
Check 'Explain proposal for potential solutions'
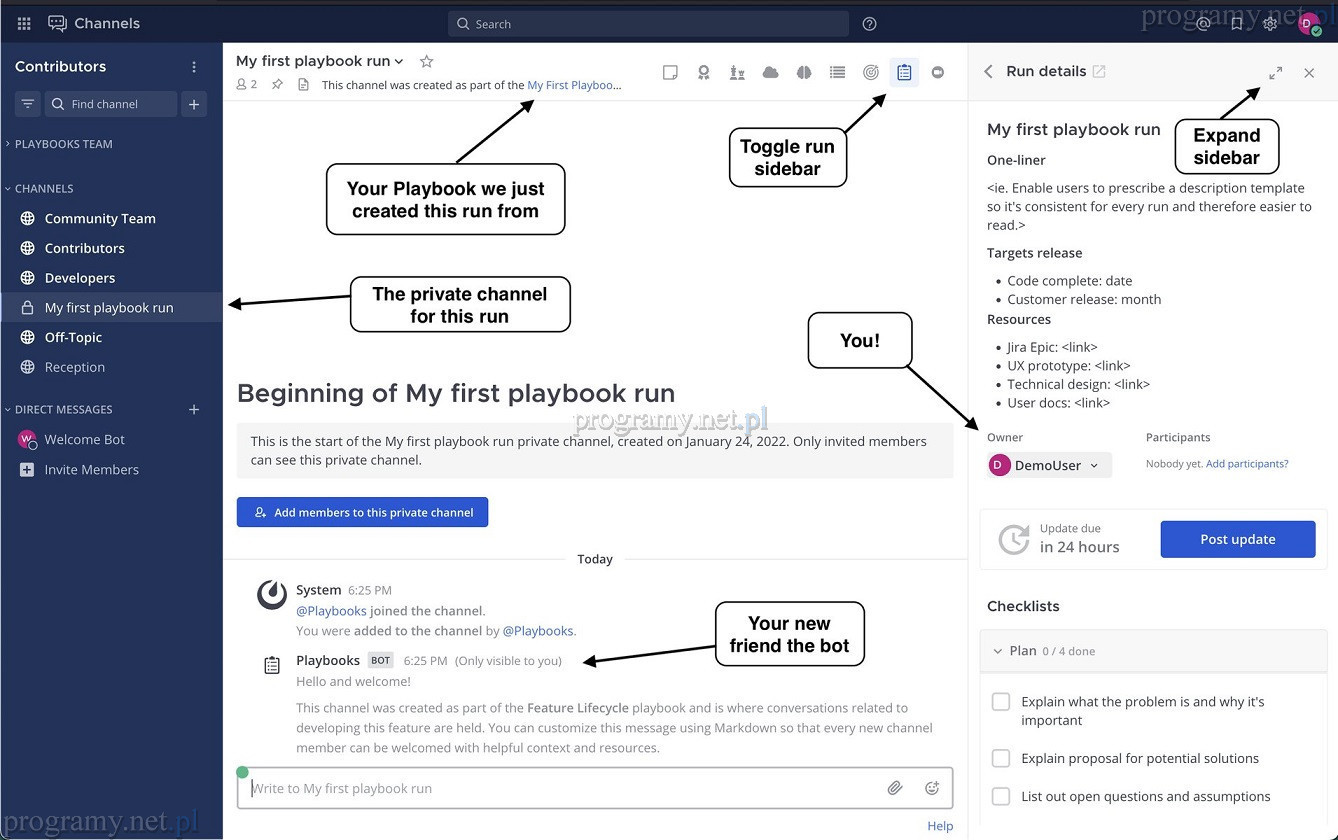(1001, 758)
